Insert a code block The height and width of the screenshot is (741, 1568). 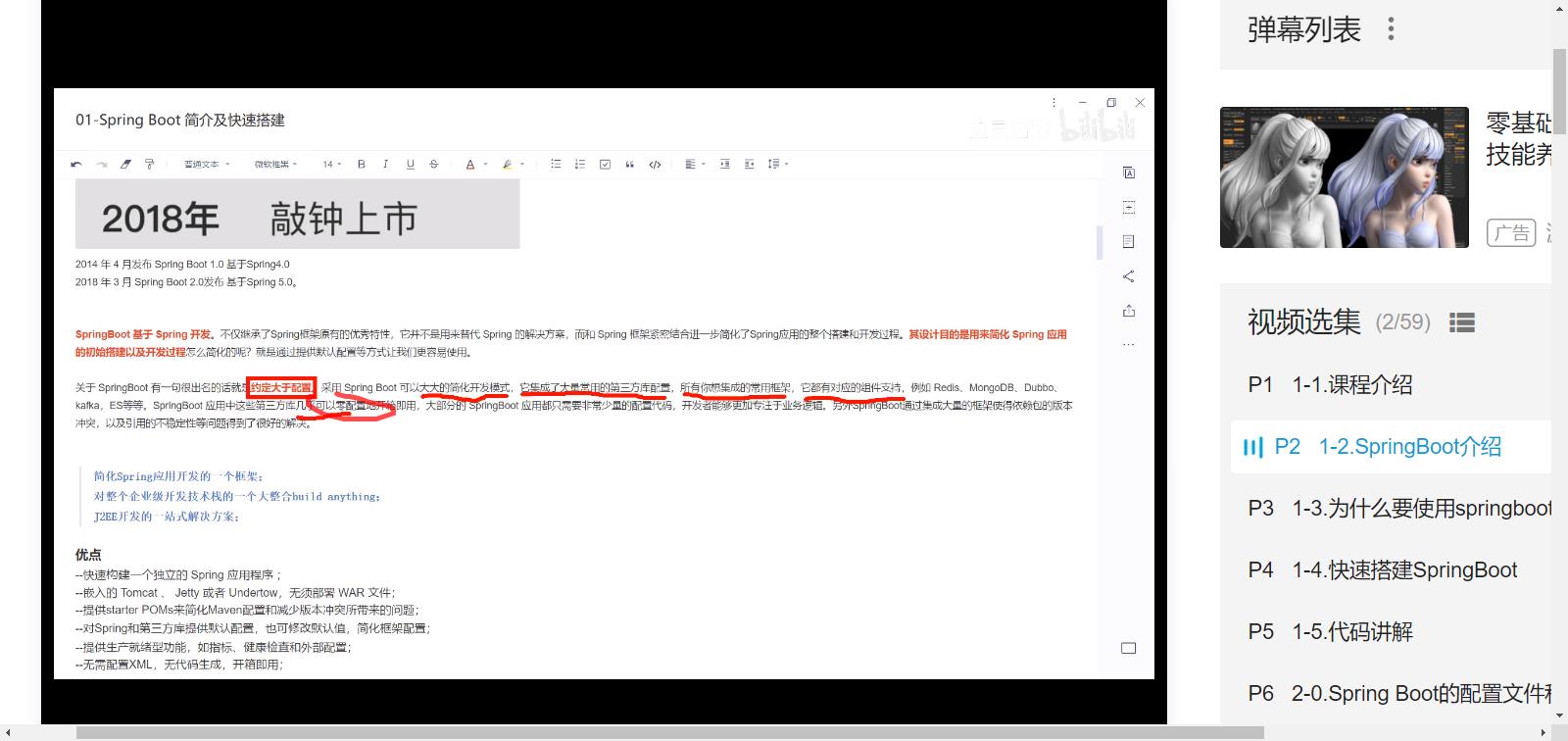[x=655, y=165]
